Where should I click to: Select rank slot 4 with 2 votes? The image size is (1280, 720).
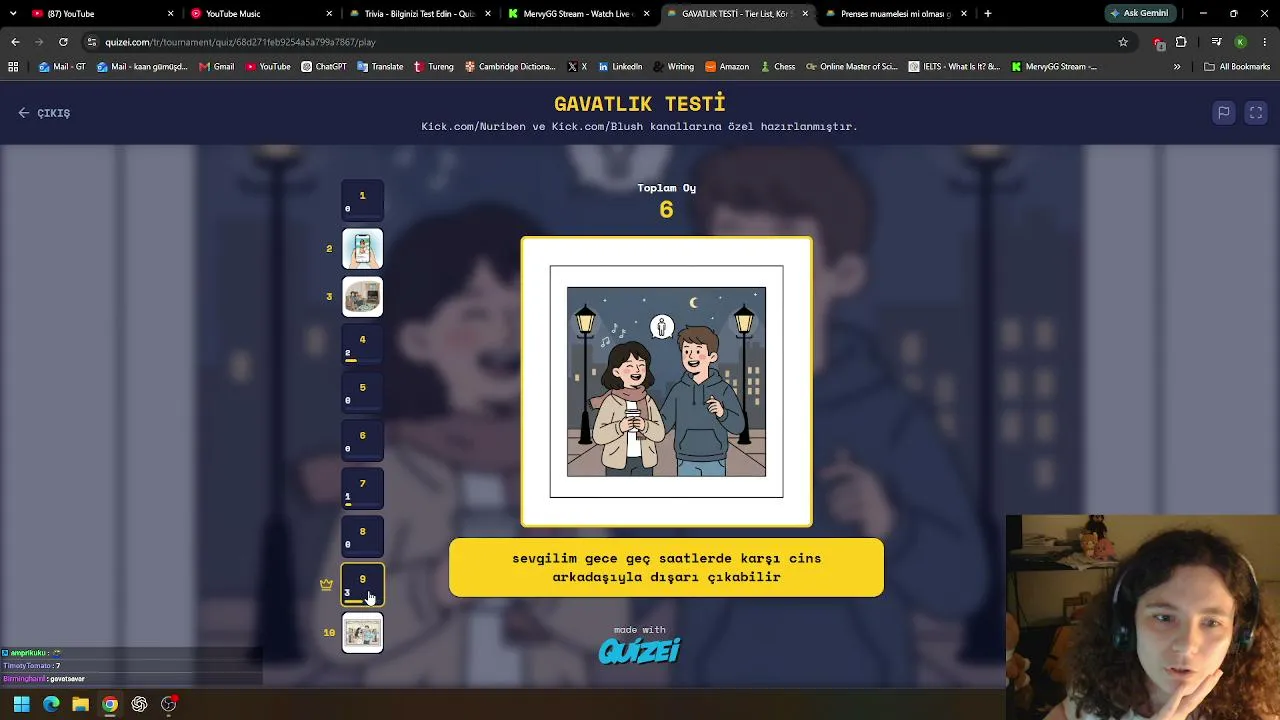click(362, 345)
